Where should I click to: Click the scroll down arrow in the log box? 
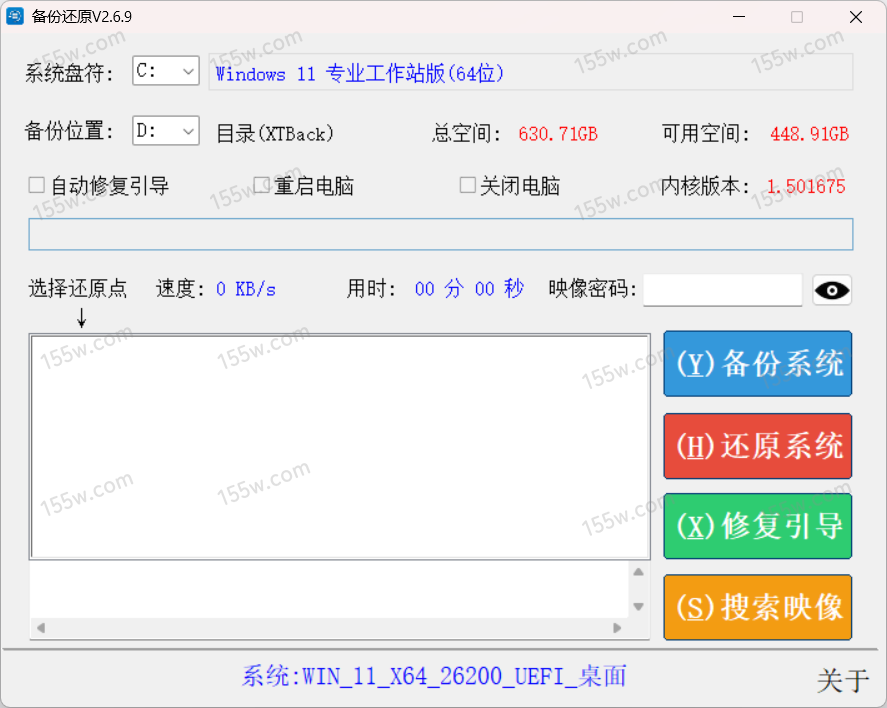[x=638, y=606]
